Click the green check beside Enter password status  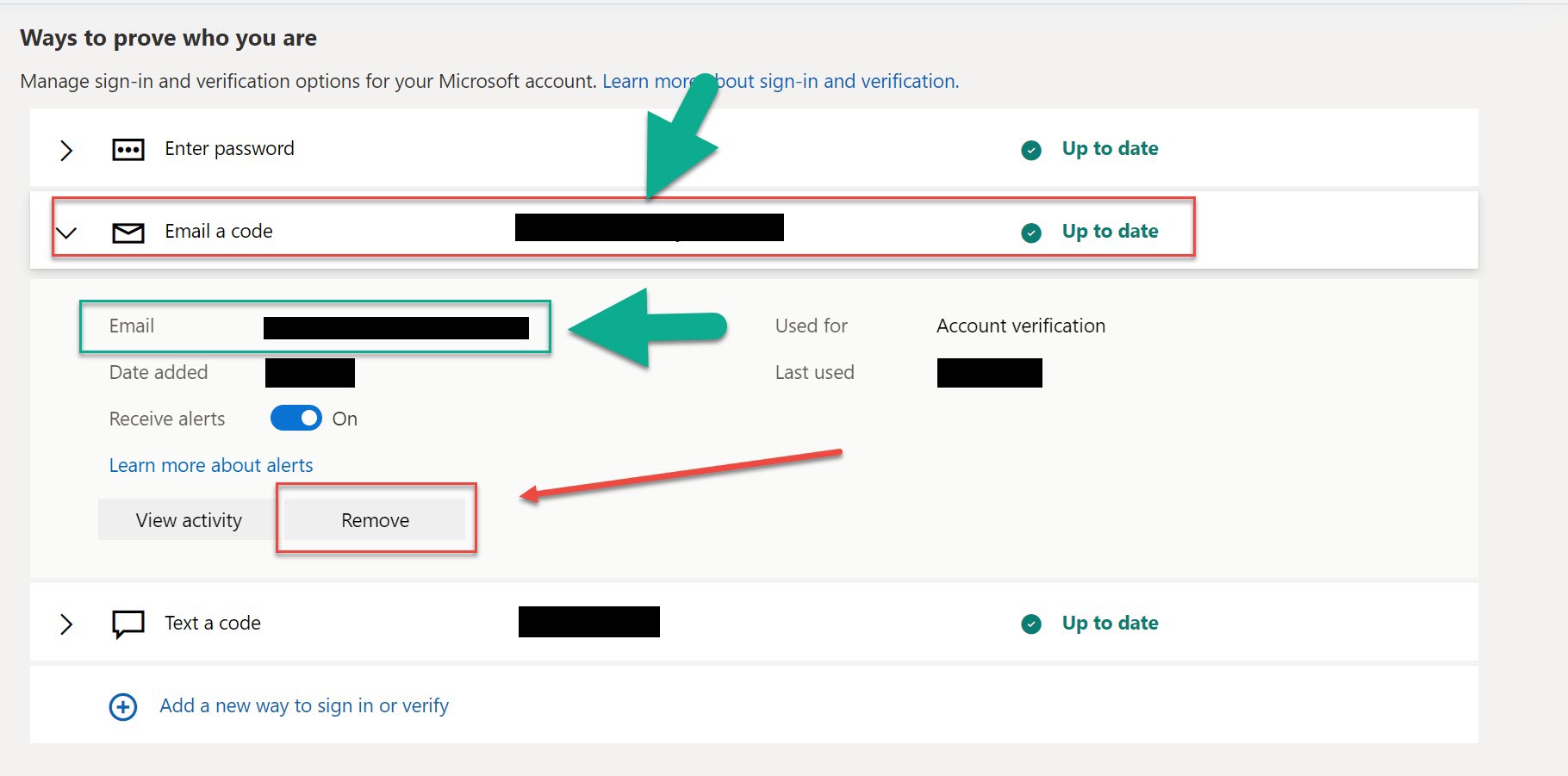pos(1031,150)
